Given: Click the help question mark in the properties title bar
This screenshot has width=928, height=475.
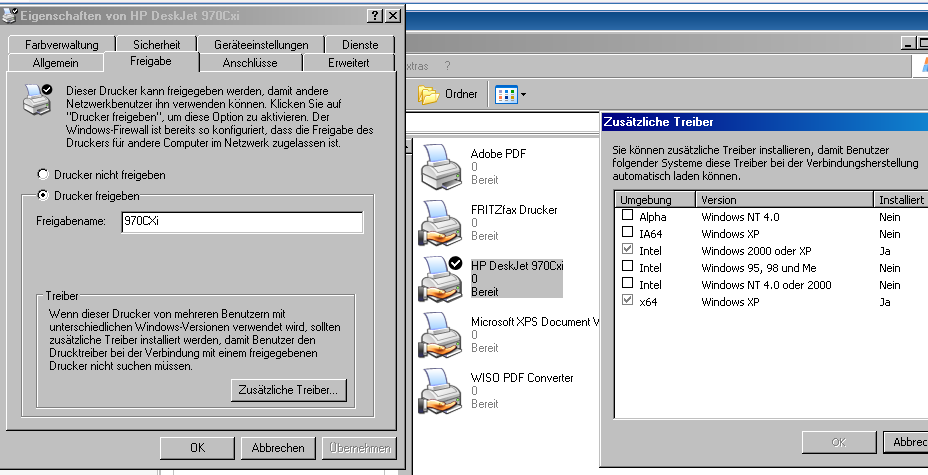Looking at the screenshot, I should point(375,16).
